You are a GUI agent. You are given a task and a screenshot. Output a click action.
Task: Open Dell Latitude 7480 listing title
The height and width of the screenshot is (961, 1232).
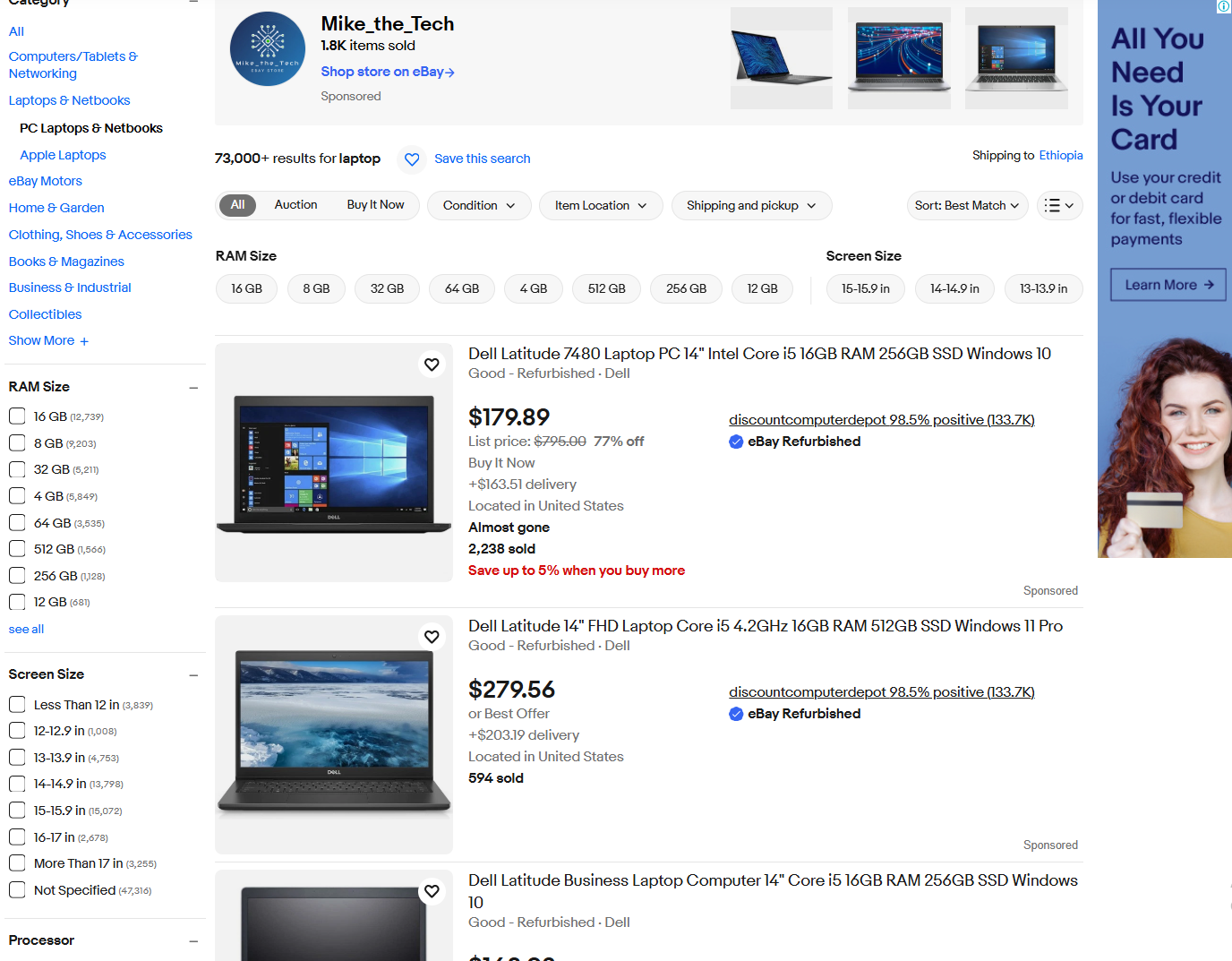tap(759, 354)
